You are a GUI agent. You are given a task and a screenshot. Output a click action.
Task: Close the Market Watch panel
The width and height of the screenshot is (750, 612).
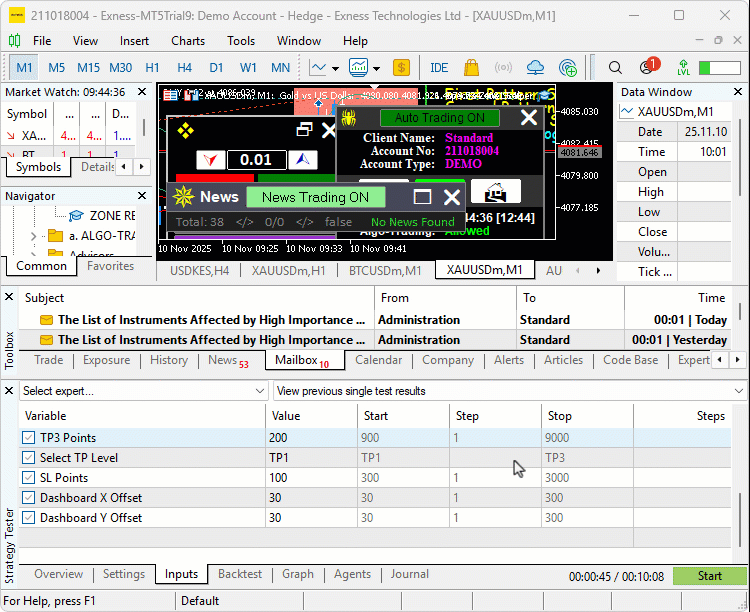(x=142, y=91)
